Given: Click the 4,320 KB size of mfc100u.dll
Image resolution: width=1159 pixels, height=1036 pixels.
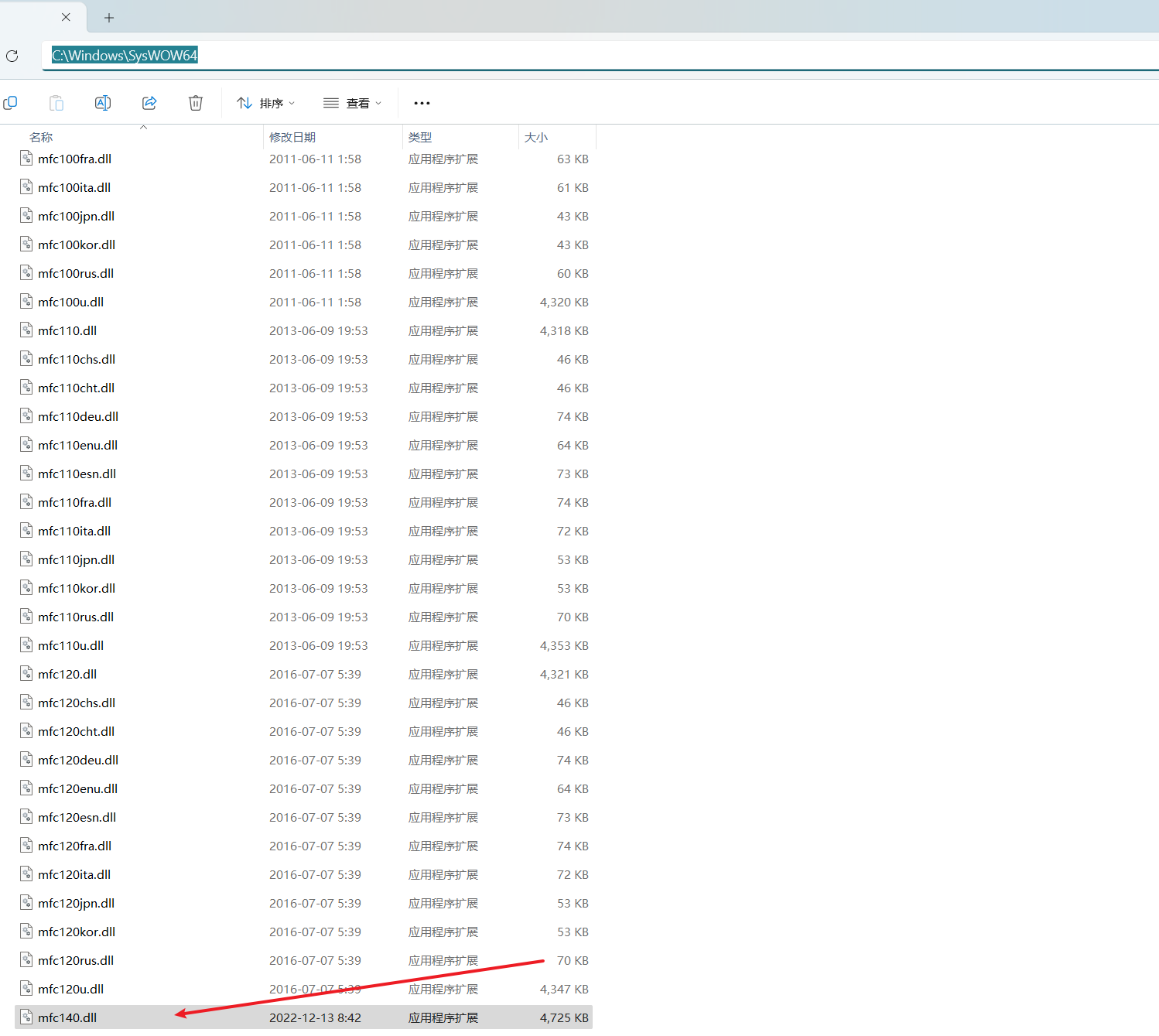Looking at the screenshot, I should click(564, 302).
